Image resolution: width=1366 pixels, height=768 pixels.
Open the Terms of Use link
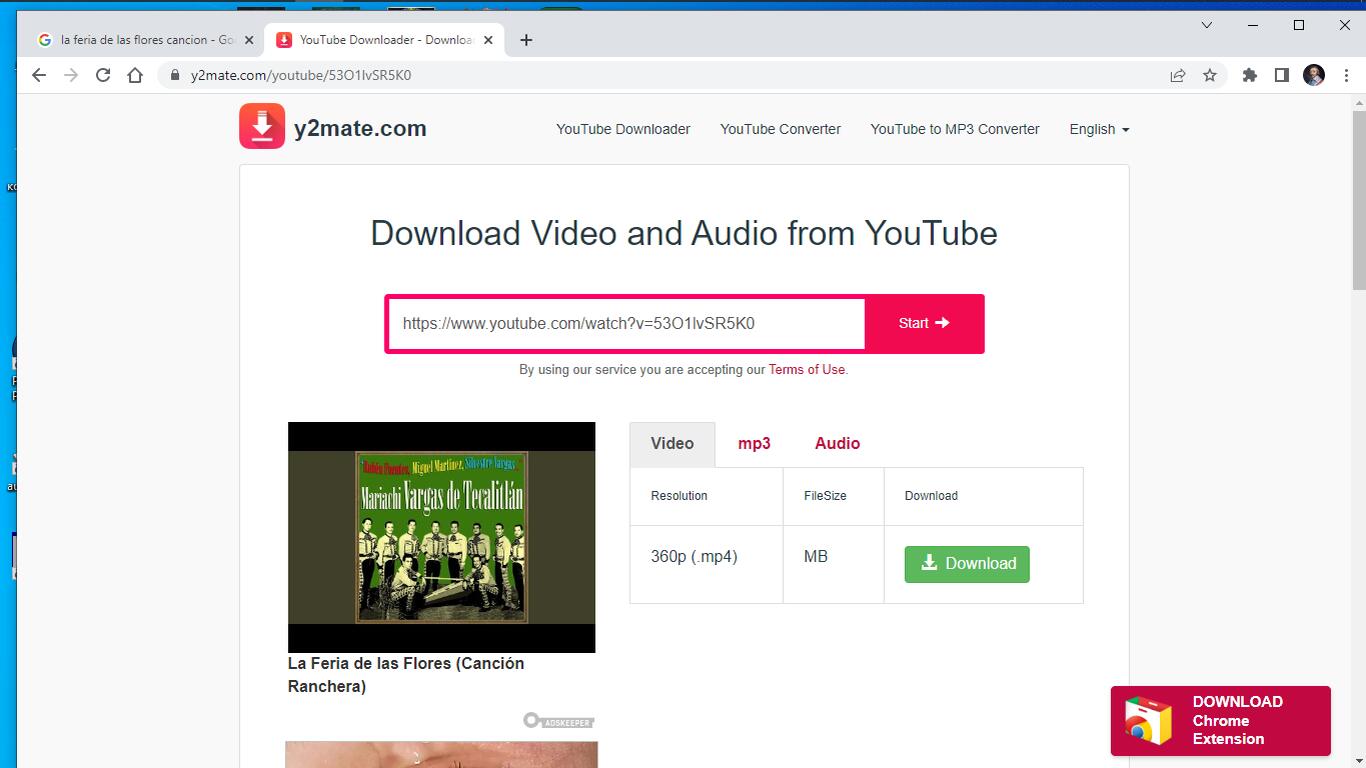tap(807, 369)
